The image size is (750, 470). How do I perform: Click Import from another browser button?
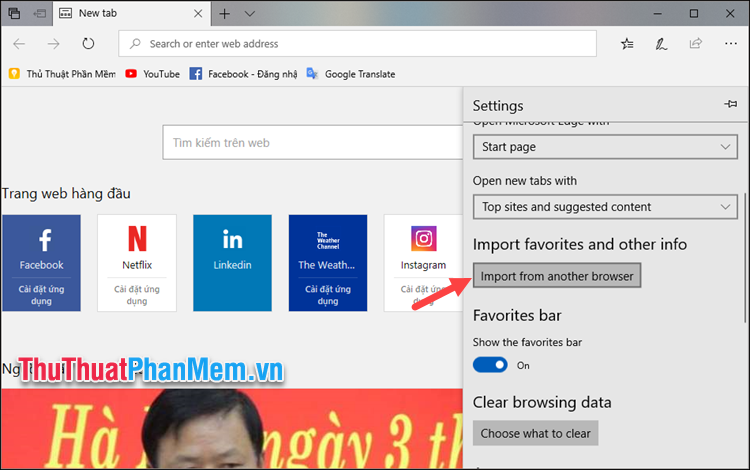click(557, 276)
